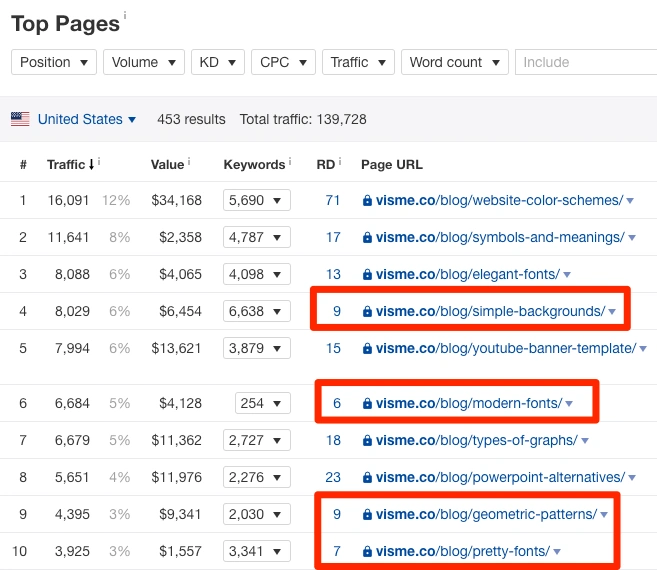
Task: Click the arrow after modern-fonts URL
Action: 569,404
